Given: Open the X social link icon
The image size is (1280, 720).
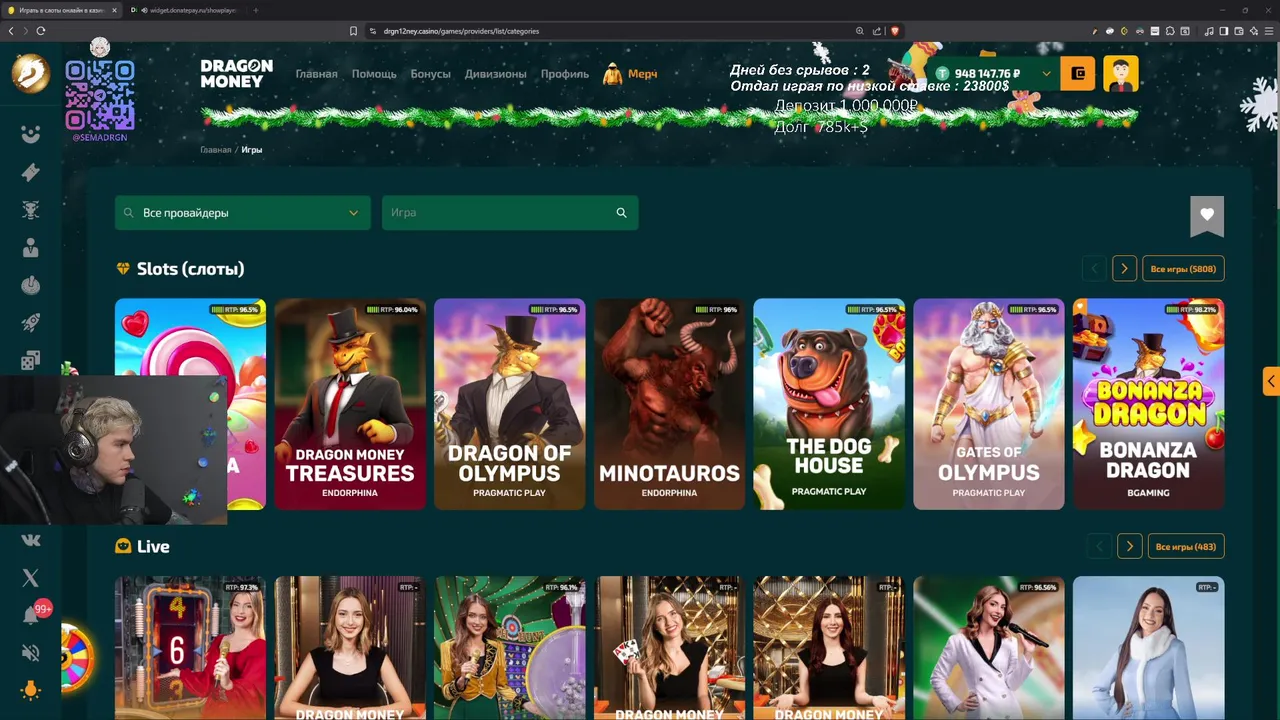Looking at the screenshot, I should [x=31, y=578].
